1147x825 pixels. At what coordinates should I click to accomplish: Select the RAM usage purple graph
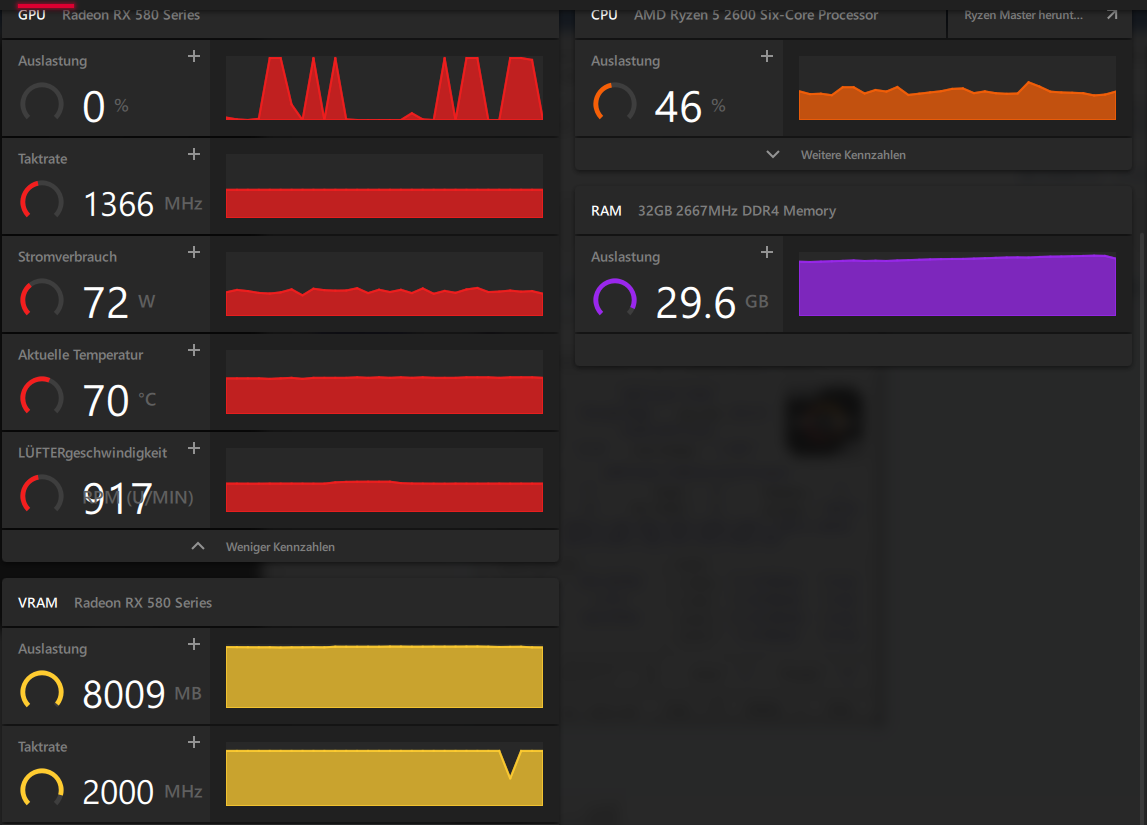point(957,284)
